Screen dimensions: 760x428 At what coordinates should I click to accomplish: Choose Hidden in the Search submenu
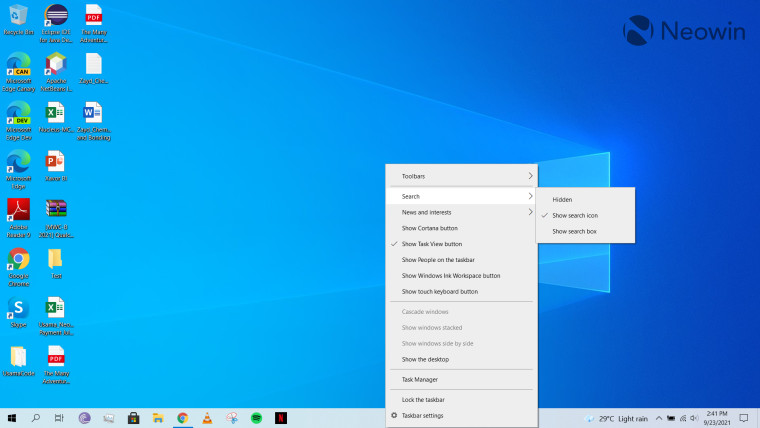(585, 200)
